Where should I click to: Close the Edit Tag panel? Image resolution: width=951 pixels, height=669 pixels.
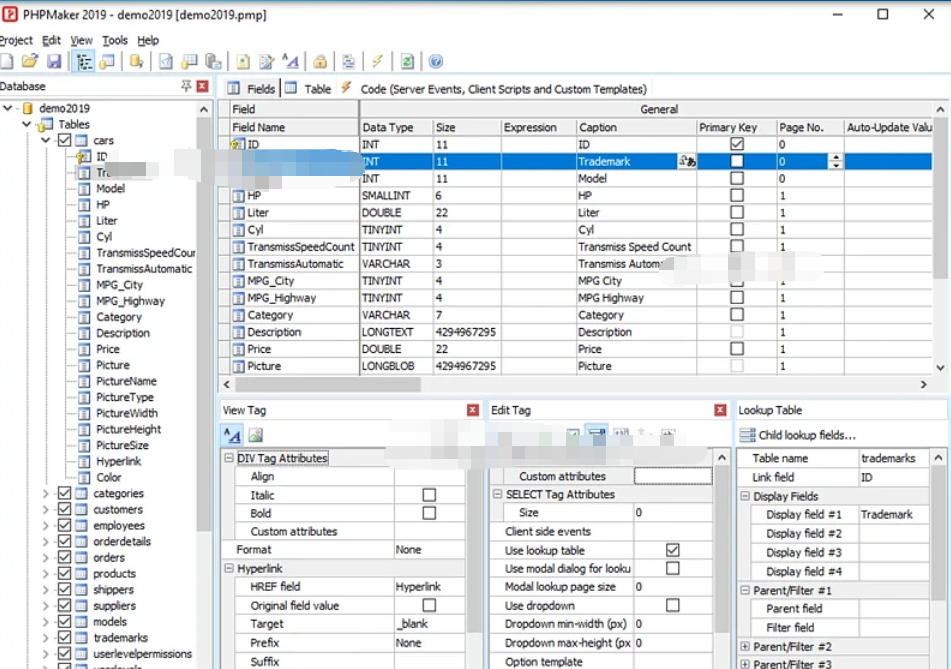click(x=720, y=410)
